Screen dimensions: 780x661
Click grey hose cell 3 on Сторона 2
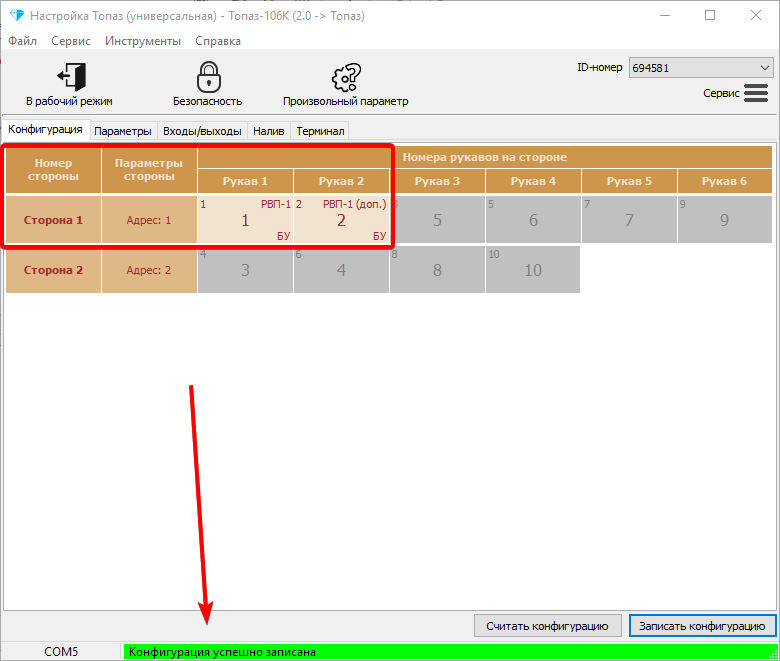pyautogui.click(x=245, y=270)
